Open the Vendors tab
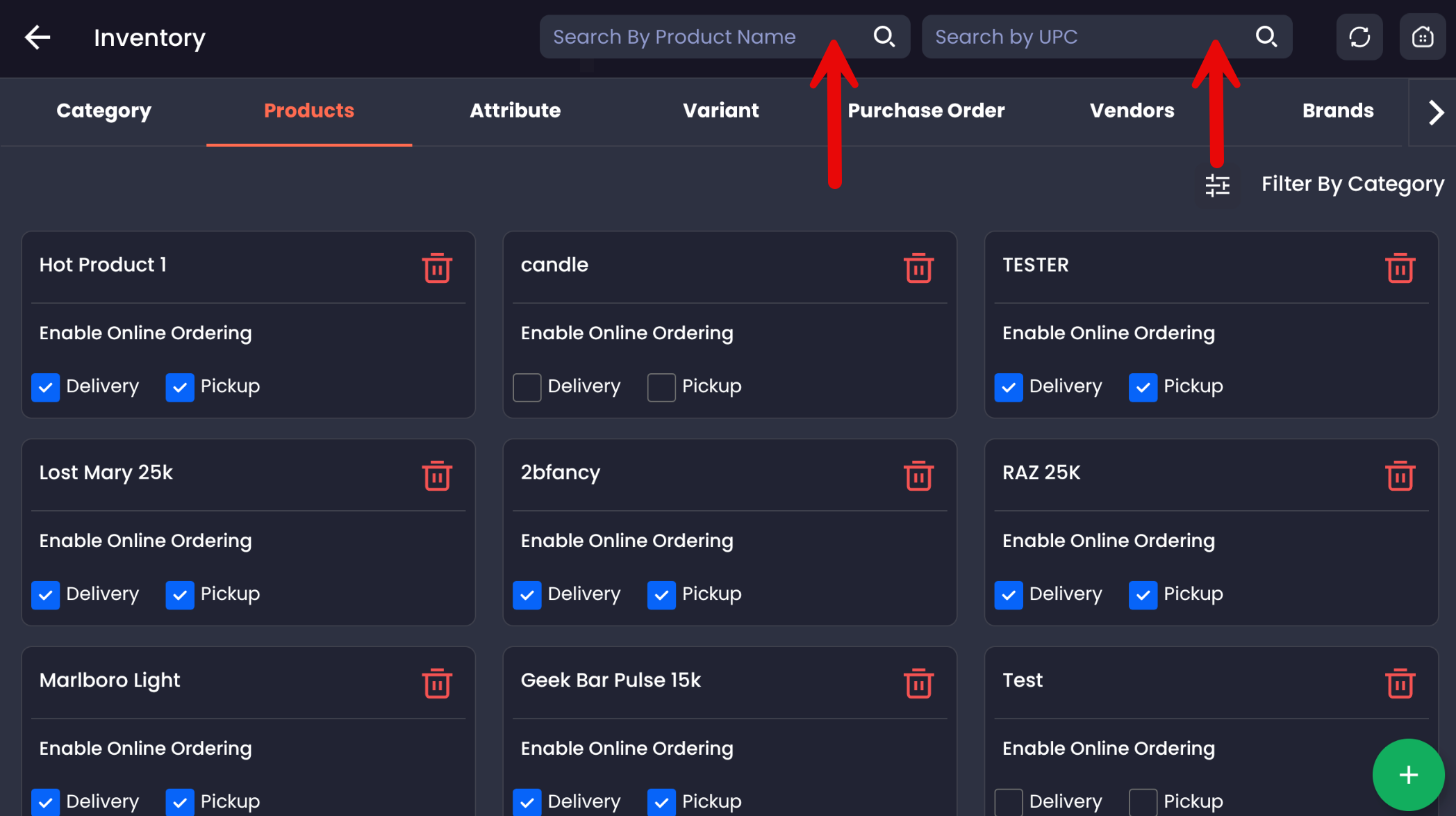Image resolution: width=1456 pixels, height=816 pixels. click(1132, 111)
